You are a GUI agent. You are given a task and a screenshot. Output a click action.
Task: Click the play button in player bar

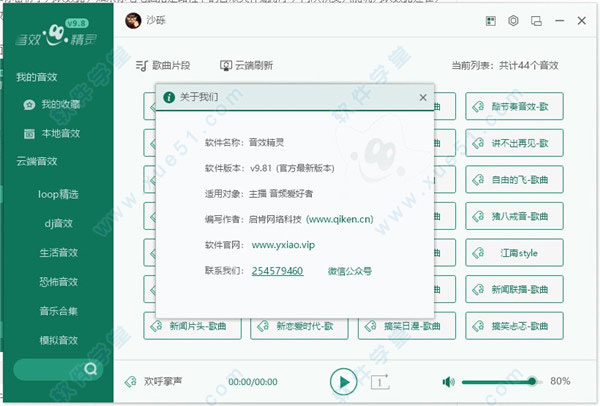tap(343, 382)
